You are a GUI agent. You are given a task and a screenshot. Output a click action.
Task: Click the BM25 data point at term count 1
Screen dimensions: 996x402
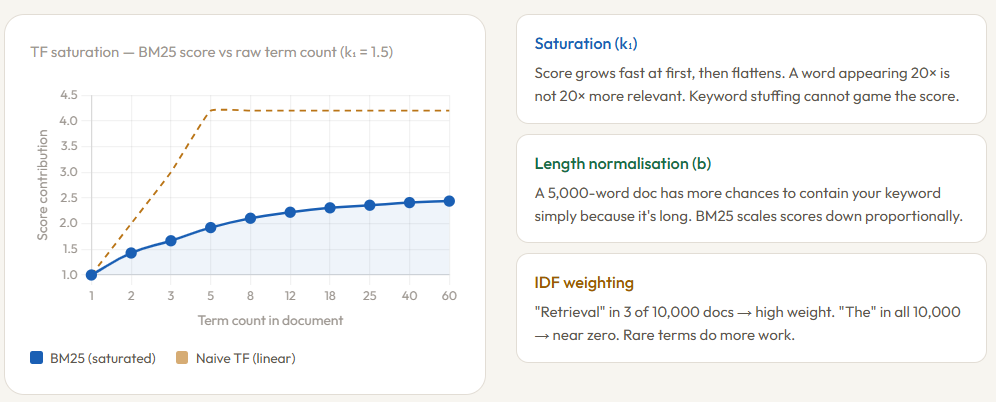pos(91,275)
